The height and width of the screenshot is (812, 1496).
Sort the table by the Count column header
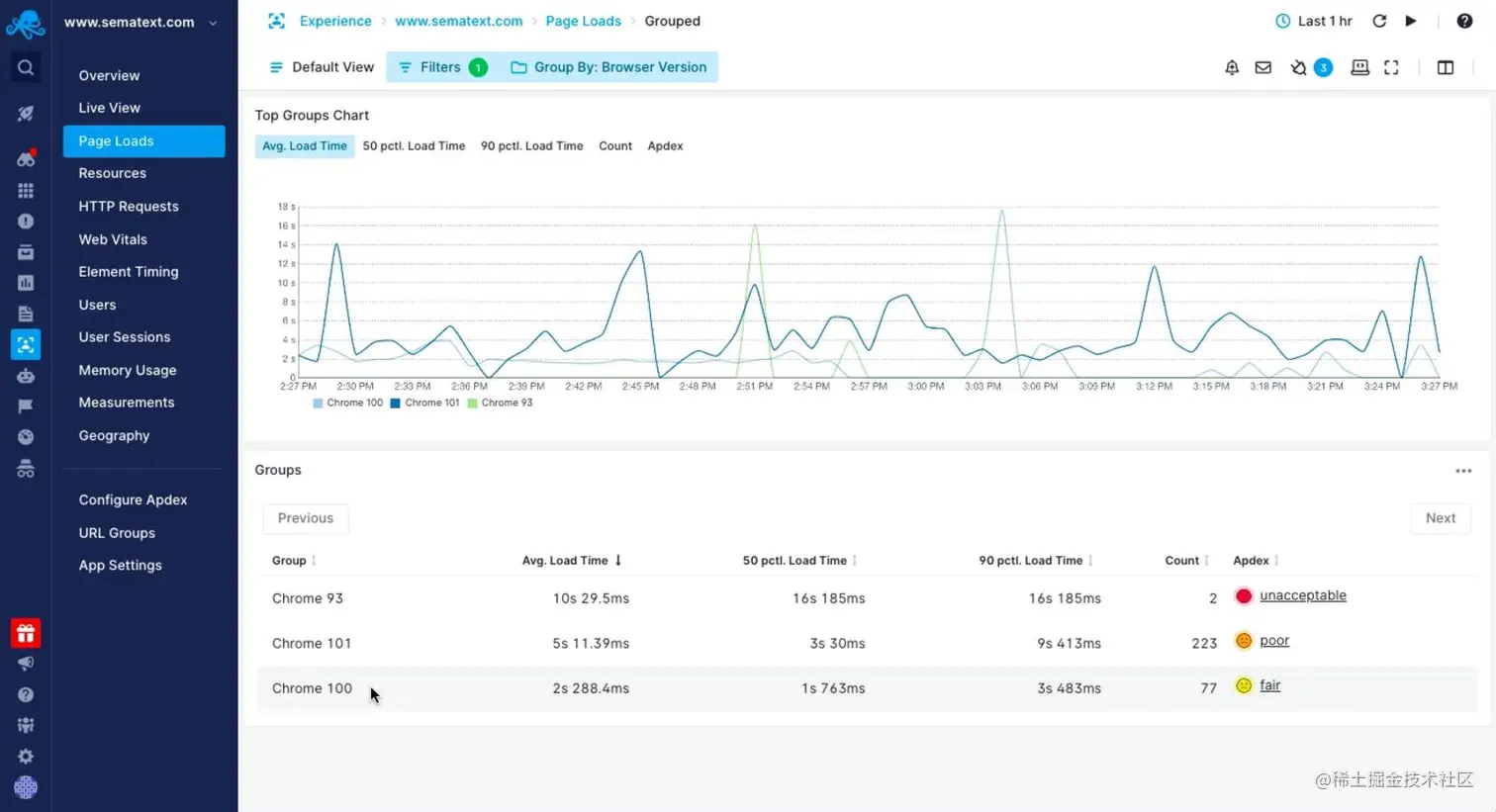pos(1186,561)
